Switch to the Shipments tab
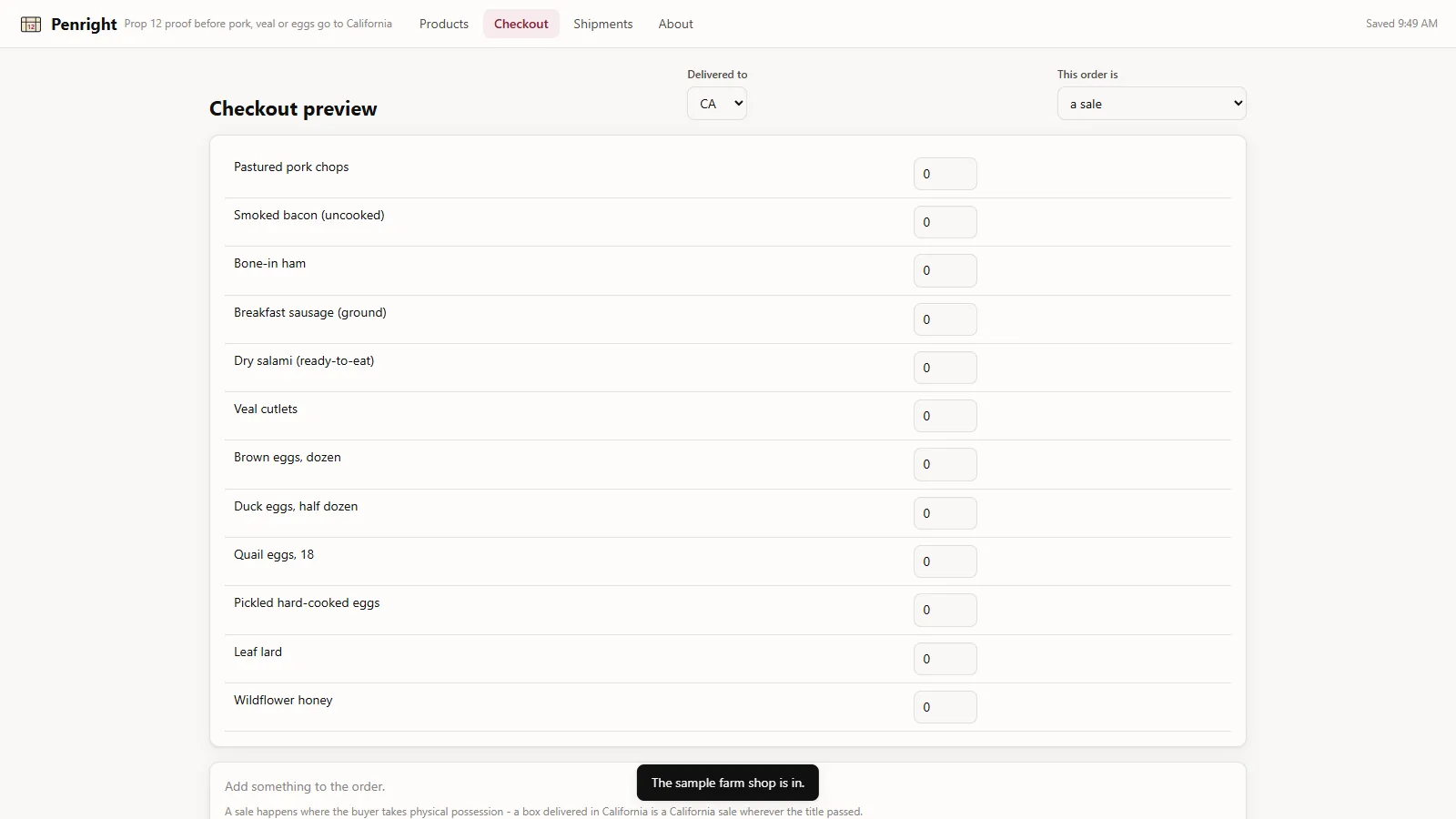 (603, 24)
